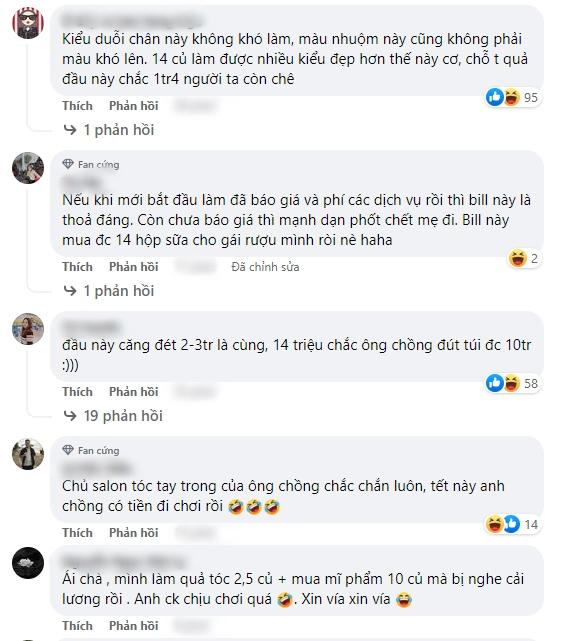This screenshot has height=641, width=581.
Task: Open reactions on the 95-reaction comment
Action: point(513,97)
